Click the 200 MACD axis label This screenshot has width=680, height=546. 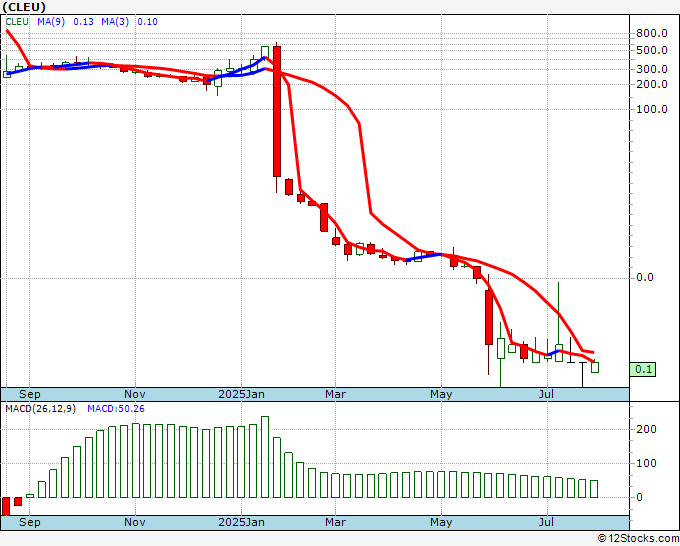(x=646, y=429)
